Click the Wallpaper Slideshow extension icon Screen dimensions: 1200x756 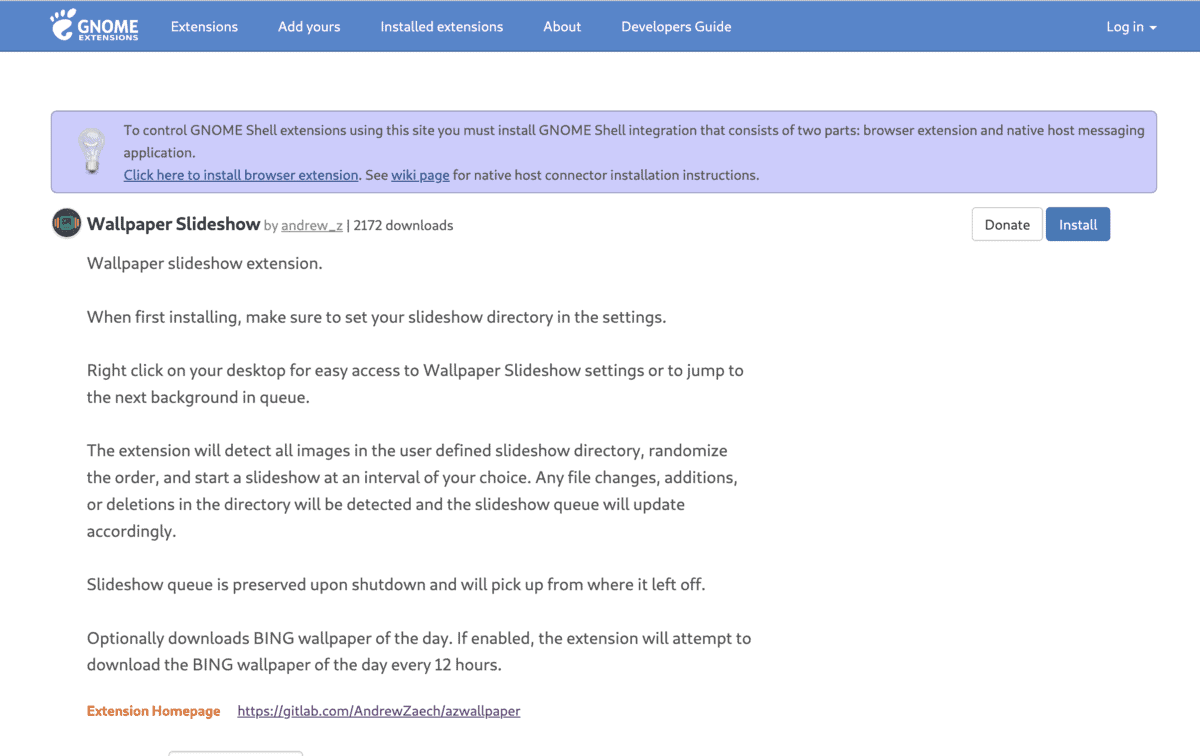pyautogui.click(x=66, y=223)
